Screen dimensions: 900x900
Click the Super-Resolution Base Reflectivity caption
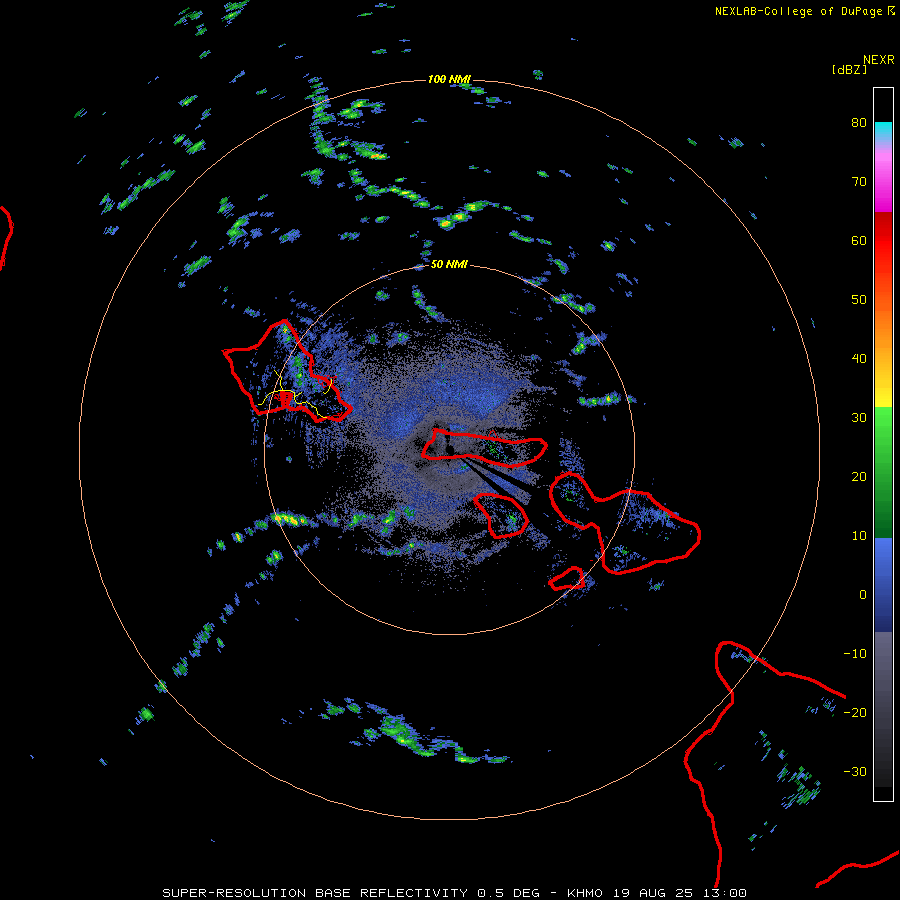coord(454,893)
